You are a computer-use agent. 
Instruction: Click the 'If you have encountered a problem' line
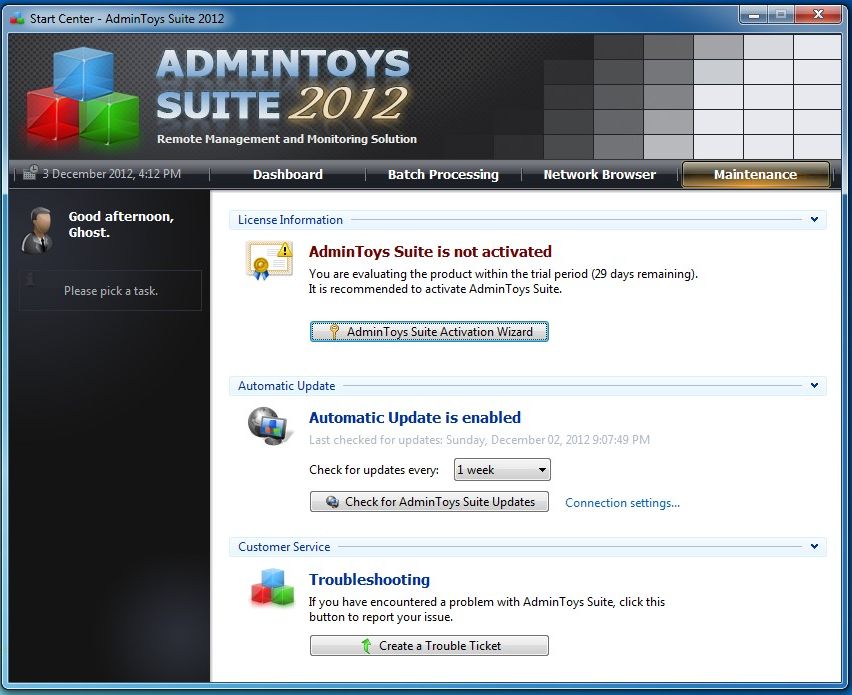(x=487, y=602)
